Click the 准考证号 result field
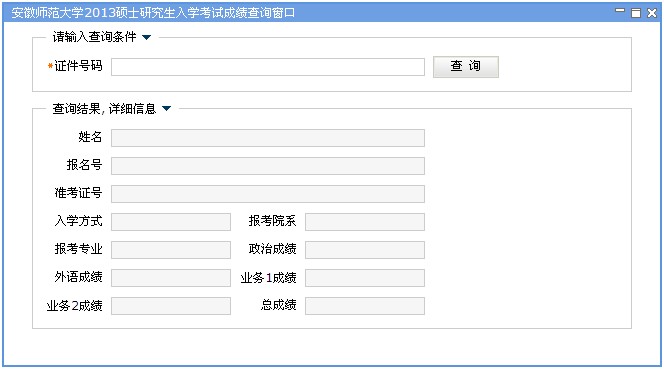Image resolution: width=664 pixels, height=370 pixels. tap(268, 194)
